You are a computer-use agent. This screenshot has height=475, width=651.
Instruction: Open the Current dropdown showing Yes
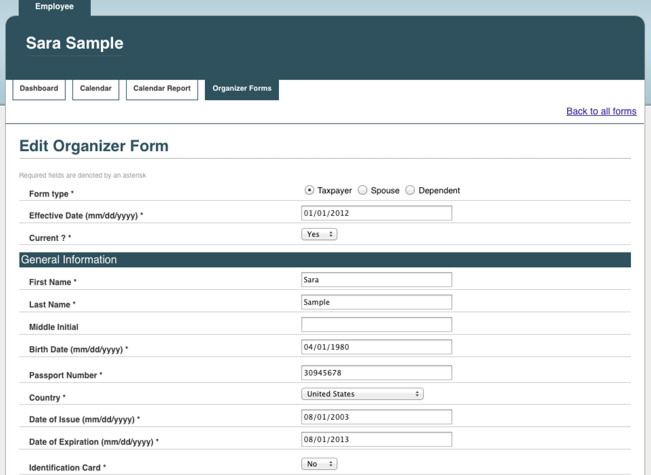[319, 234]
